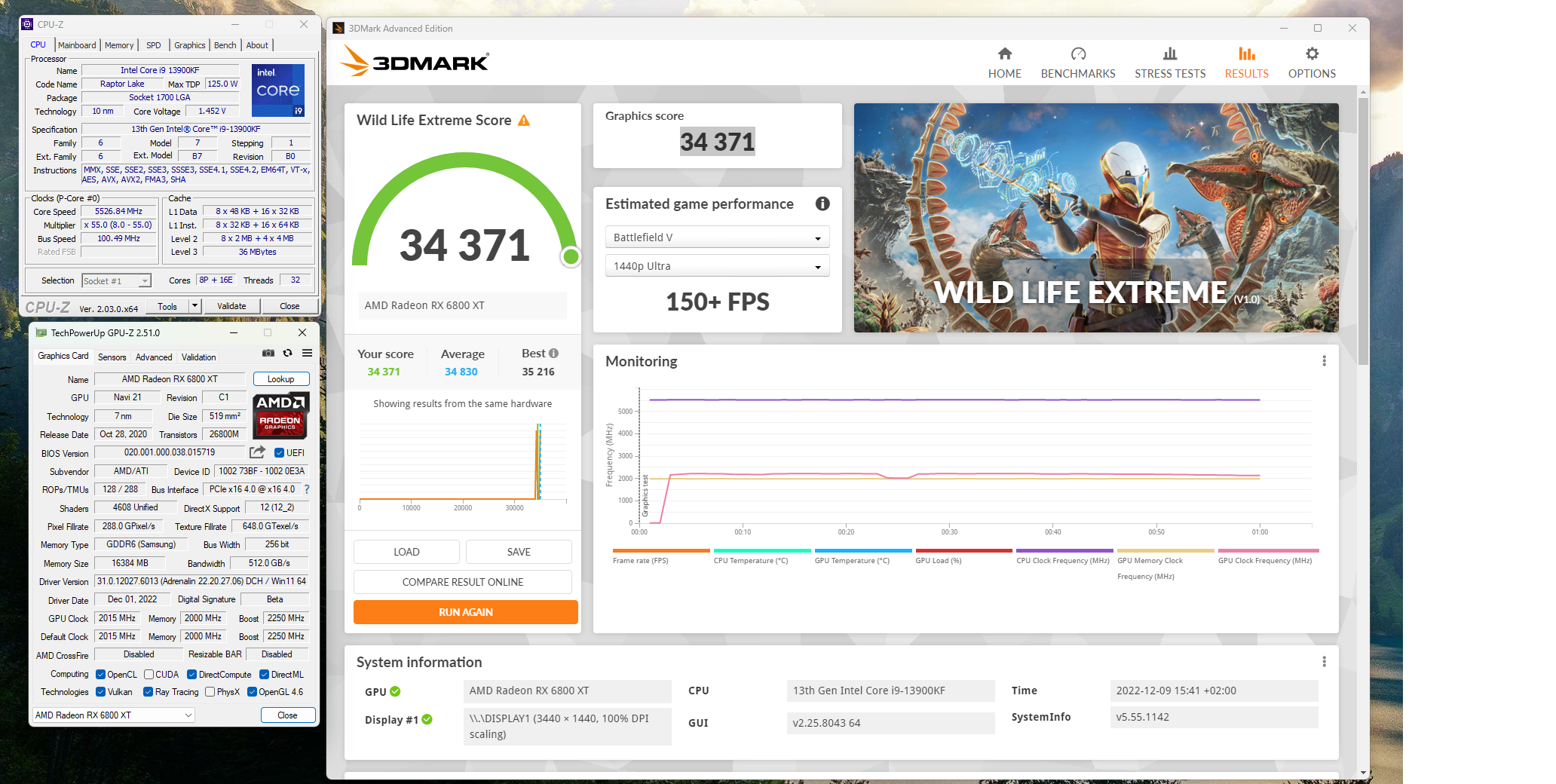This screenshot has height=784, width=1556.
Task: Click the SAVE result button
Action: tap(519, 552)
